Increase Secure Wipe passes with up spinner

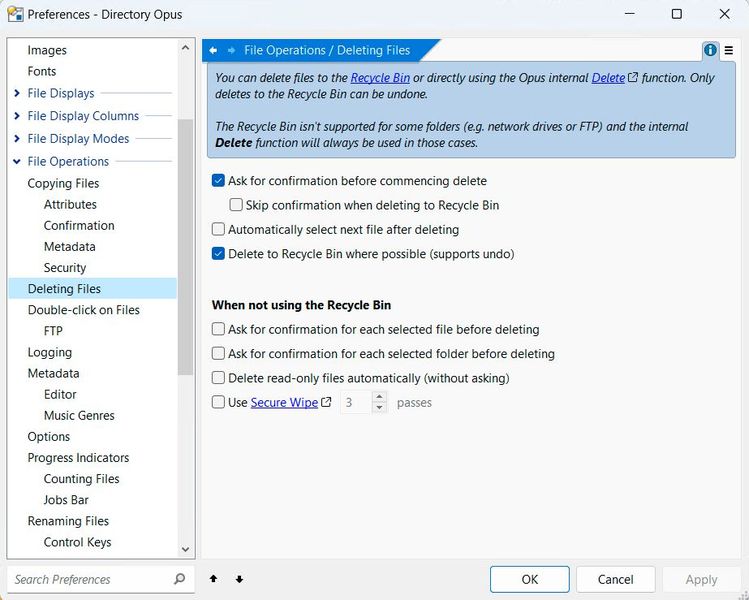tap(379, 397)
